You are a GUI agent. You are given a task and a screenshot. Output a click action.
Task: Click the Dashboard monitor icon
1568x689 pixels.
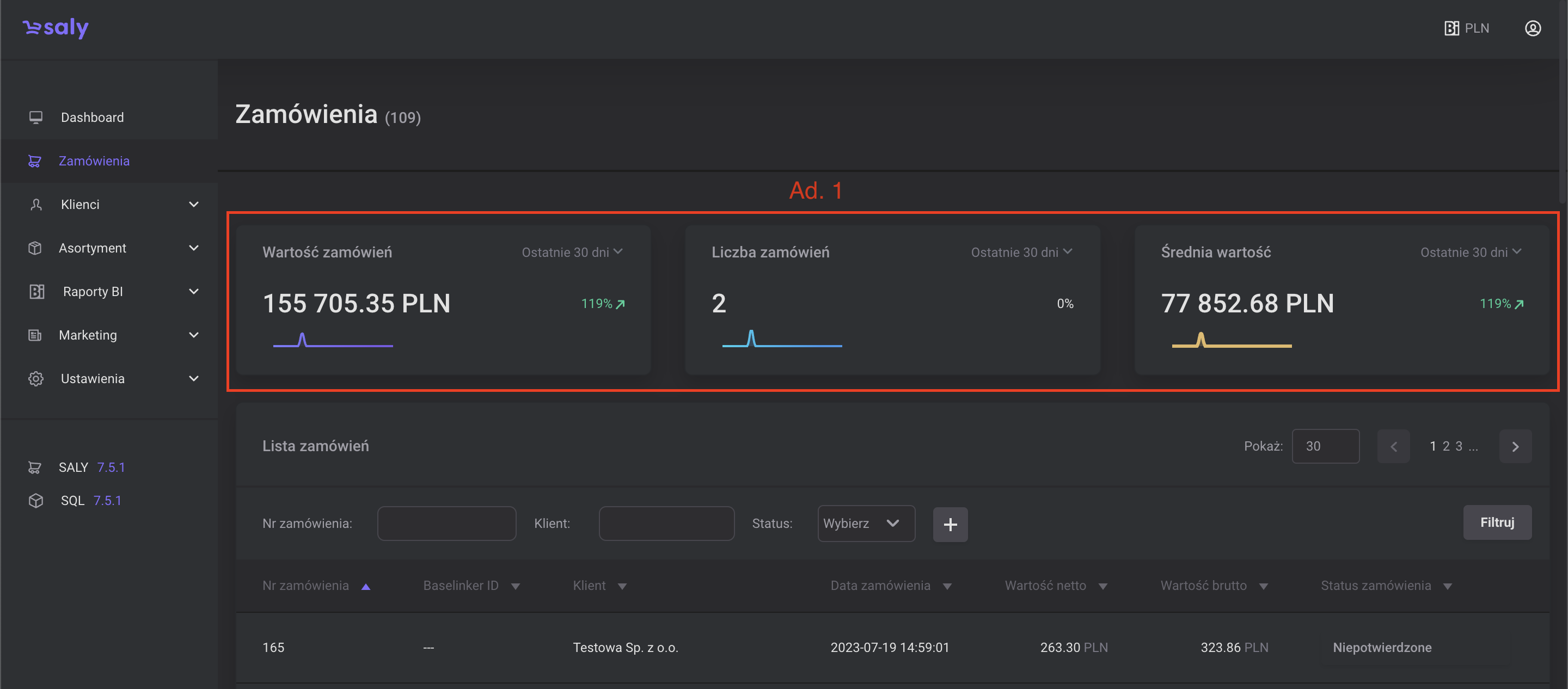coord(36,117)
